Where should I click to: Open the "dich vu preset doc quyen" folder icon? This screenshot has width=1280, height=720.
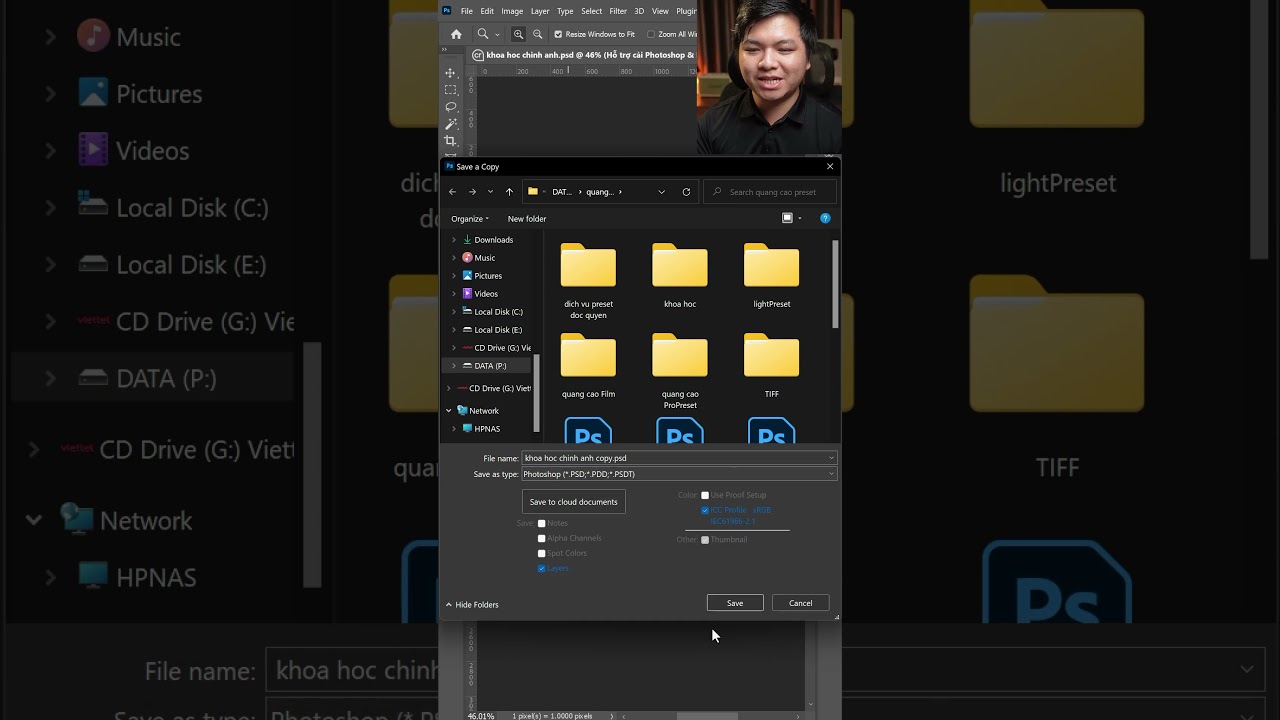pyautogui.click(x=588, y=265)
